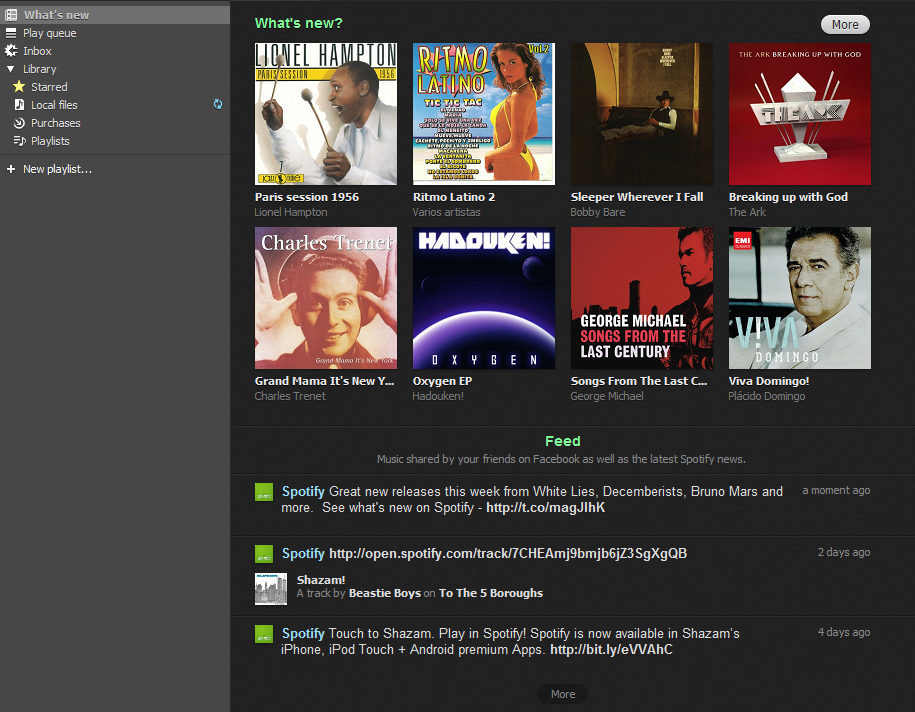915x712 pixels.
Task: Open the bit.ly/eVVAhC Shazam link
Action: pyautogui.click(x=611, y=649)
